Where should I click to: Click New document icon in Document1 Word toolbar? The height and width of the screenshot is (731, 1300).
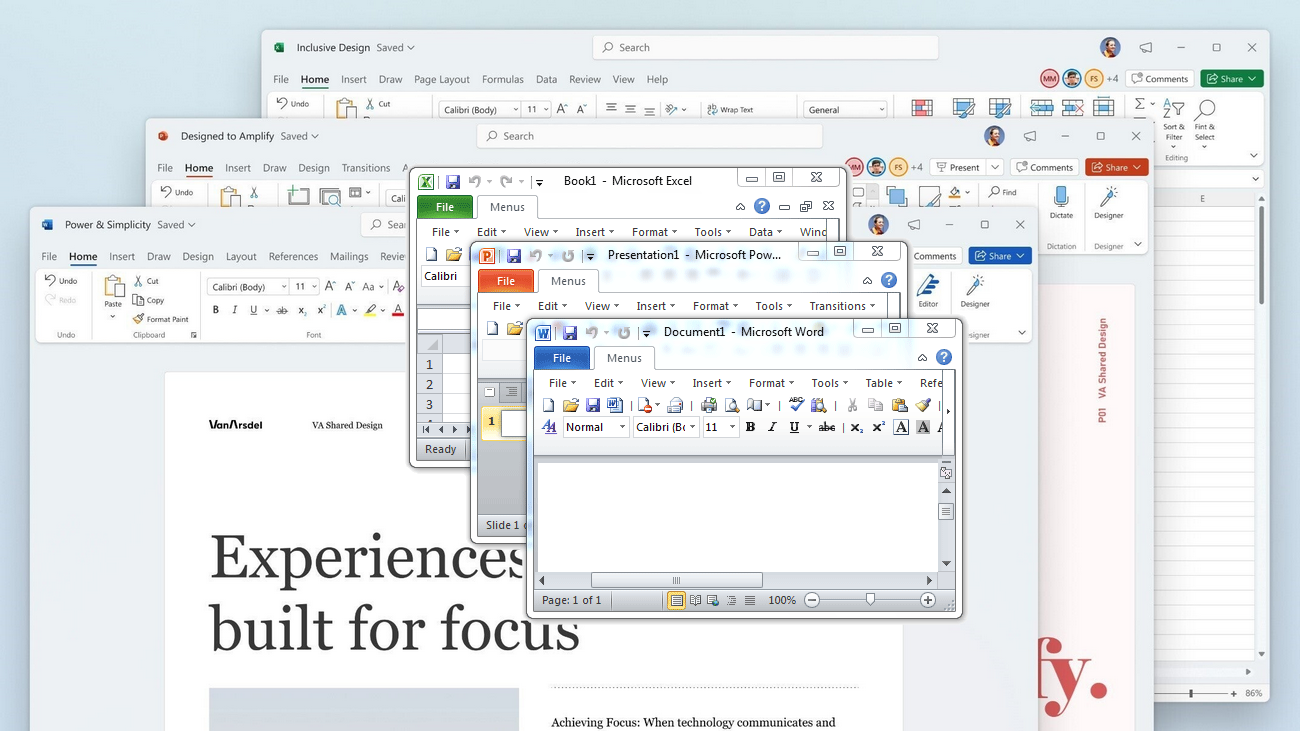[x=548, y=405]
